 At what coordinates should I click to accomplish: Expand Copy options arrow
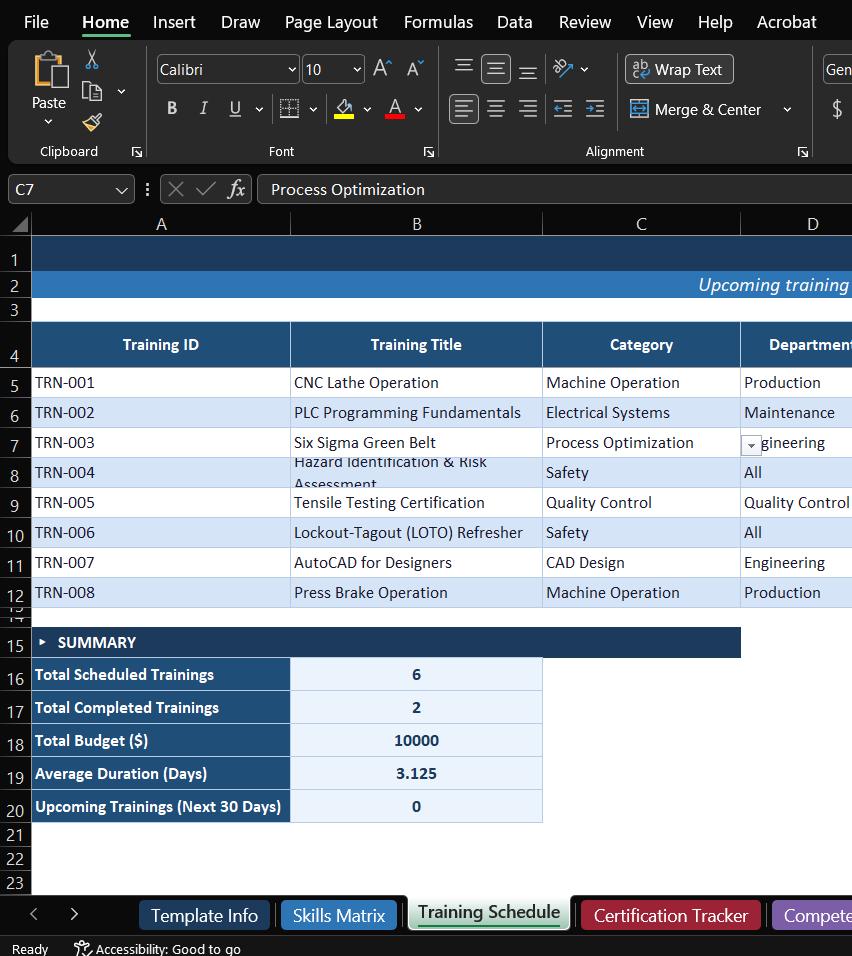tap(121, 91)
